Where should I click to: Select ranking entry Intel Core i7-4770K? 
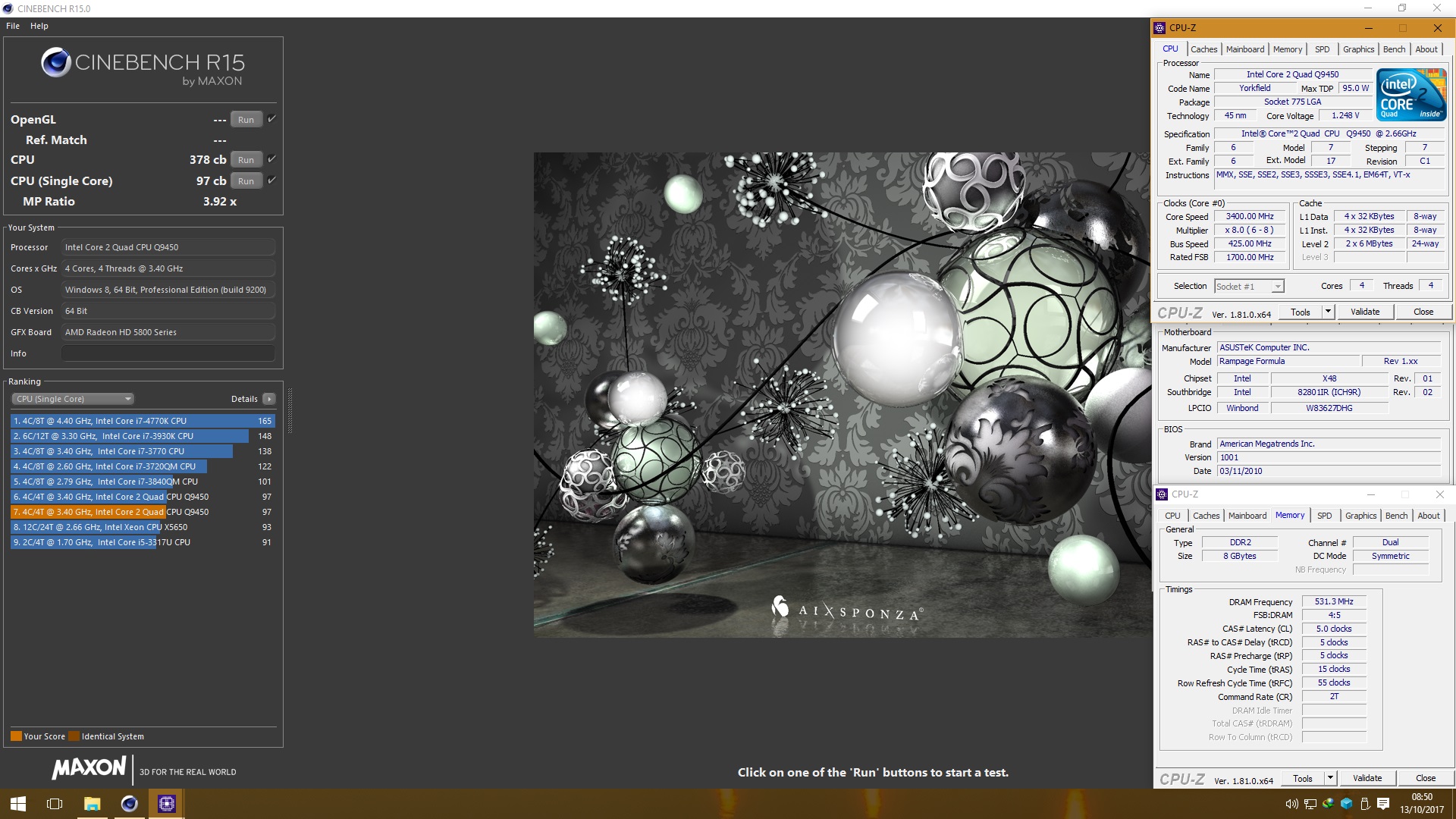click(143, 421)
